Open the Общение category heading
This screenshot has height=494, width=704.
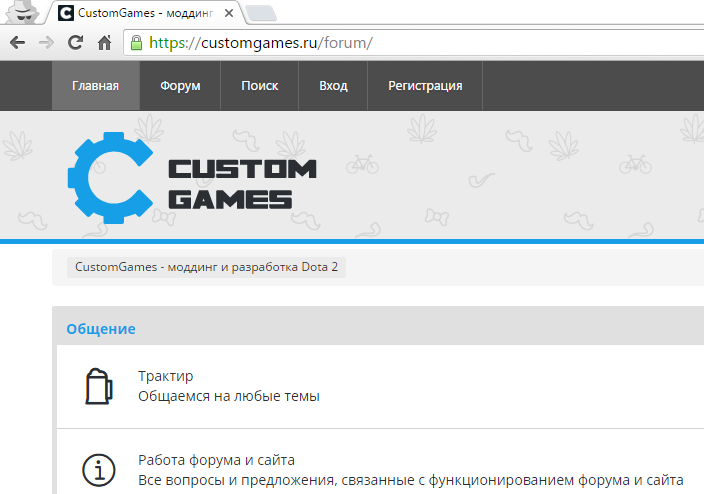(x=101, y=329)
